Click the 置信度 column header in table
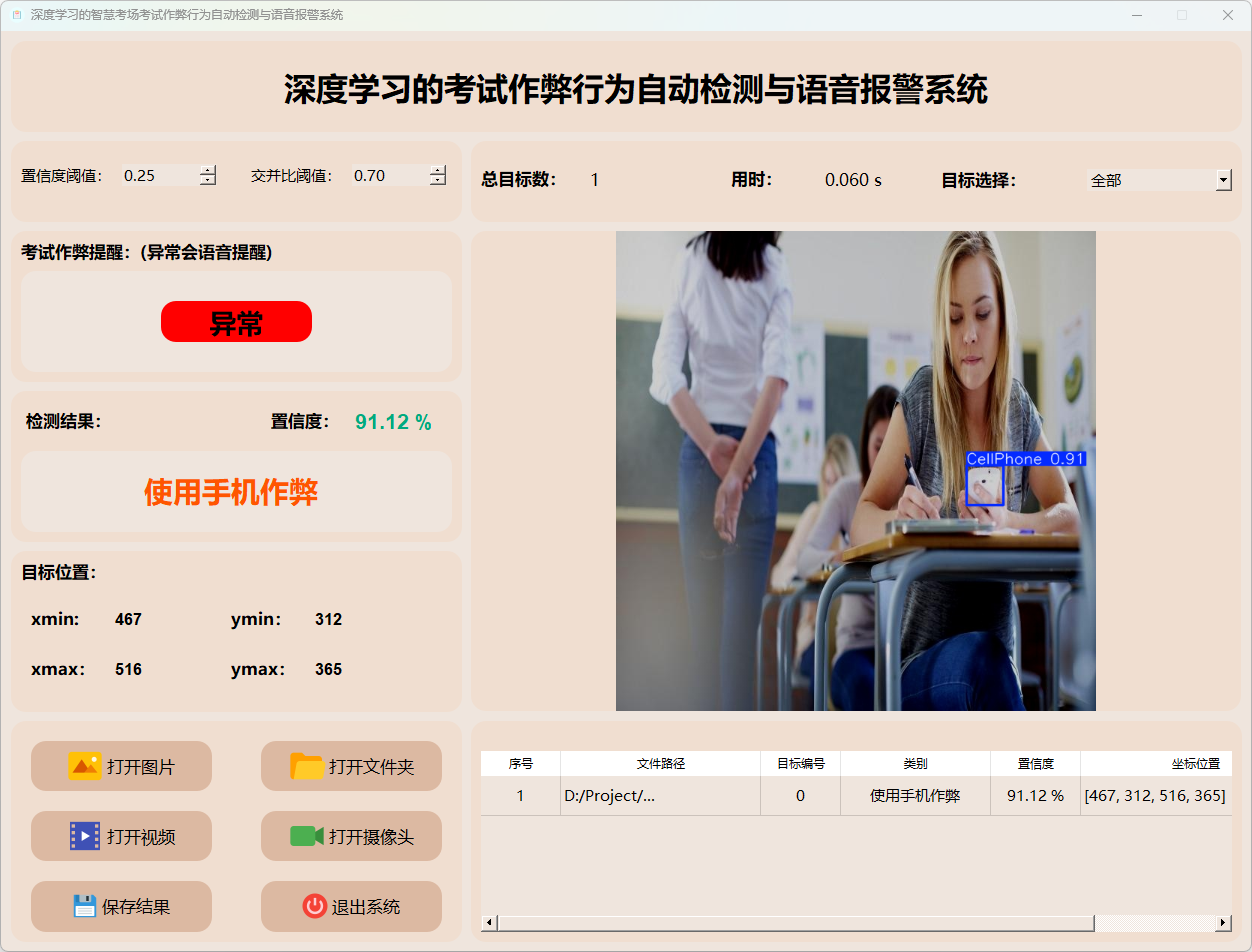 point(1036,763)
